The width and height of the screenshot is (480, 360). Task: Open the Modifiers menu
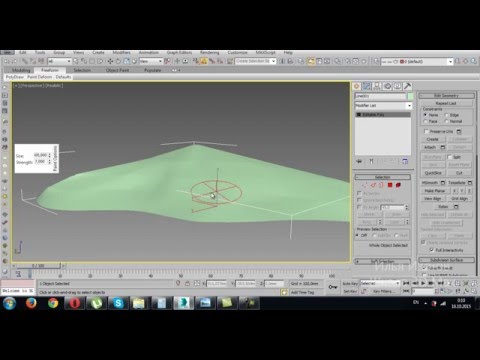pyautogui.click(x=121, y=53)
